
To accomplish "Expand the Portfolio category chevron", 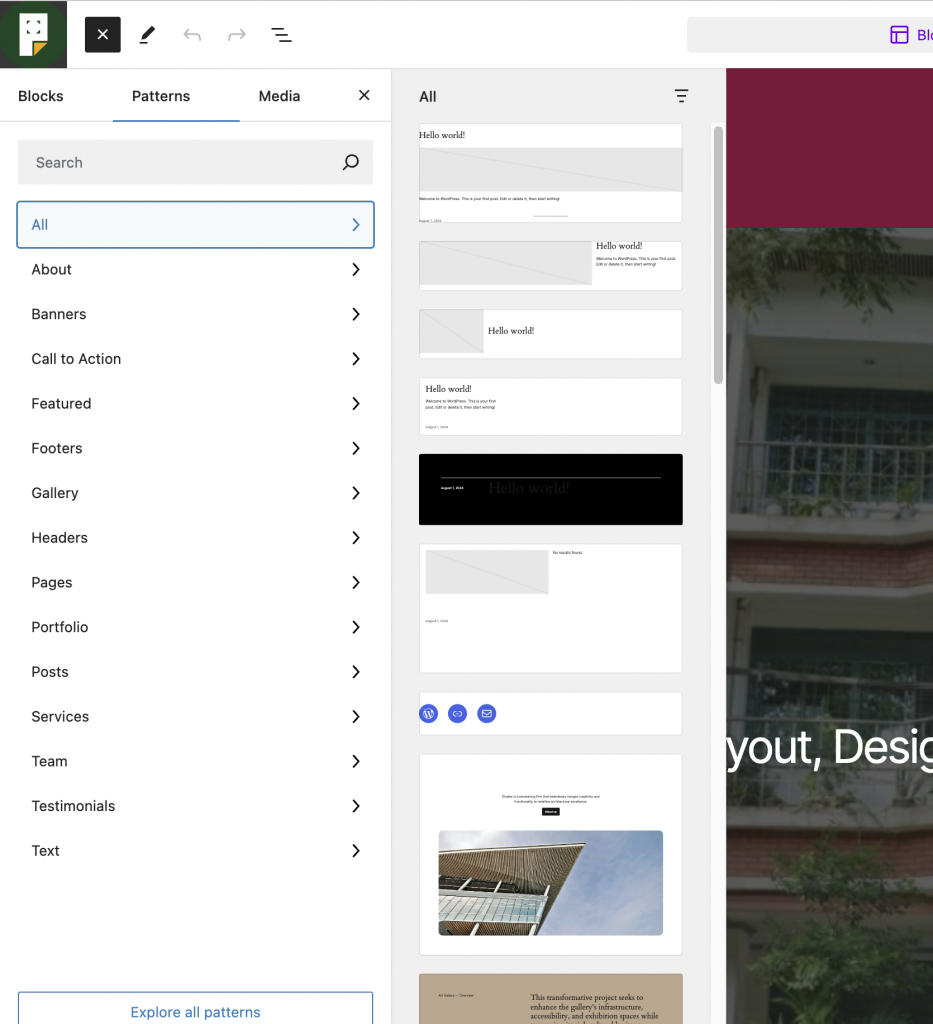I will 356,628.
